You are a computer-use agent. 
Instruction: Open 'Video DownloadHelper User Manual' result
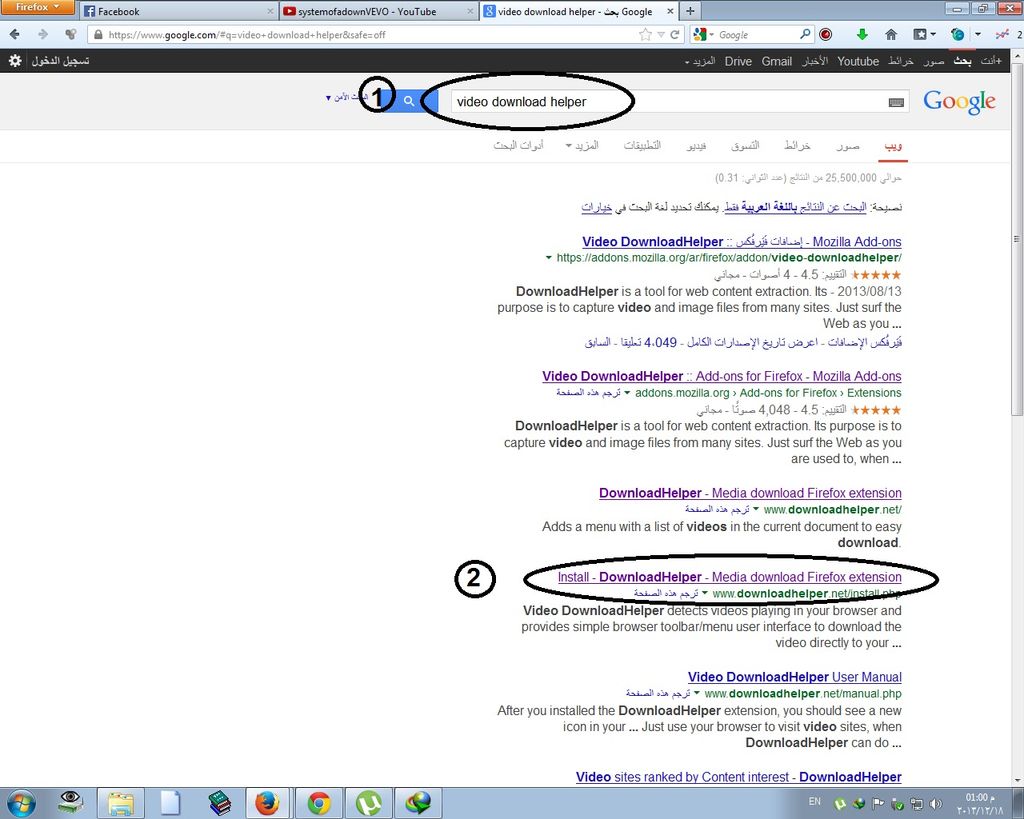(795, 677)
